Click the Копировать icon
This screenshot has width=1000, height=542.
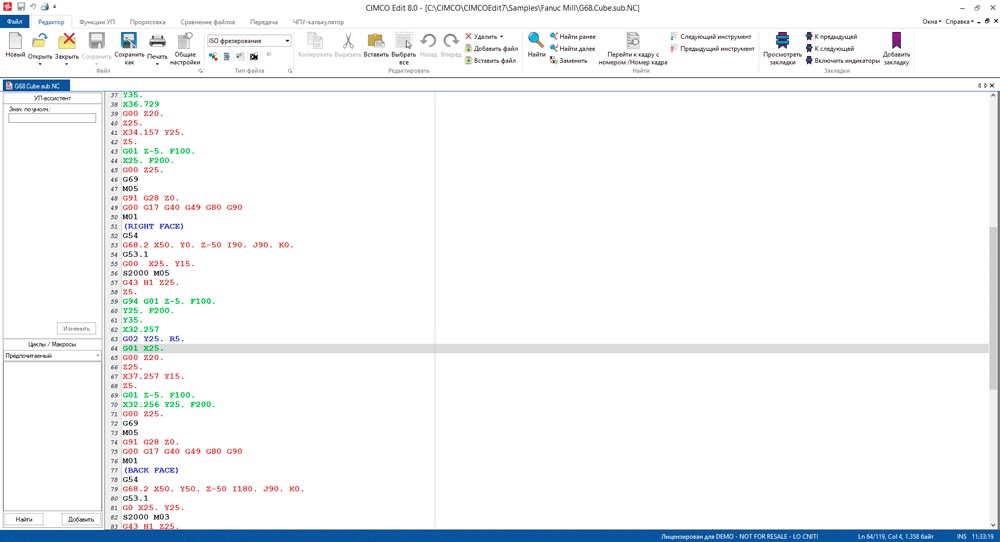pos(315,41)
